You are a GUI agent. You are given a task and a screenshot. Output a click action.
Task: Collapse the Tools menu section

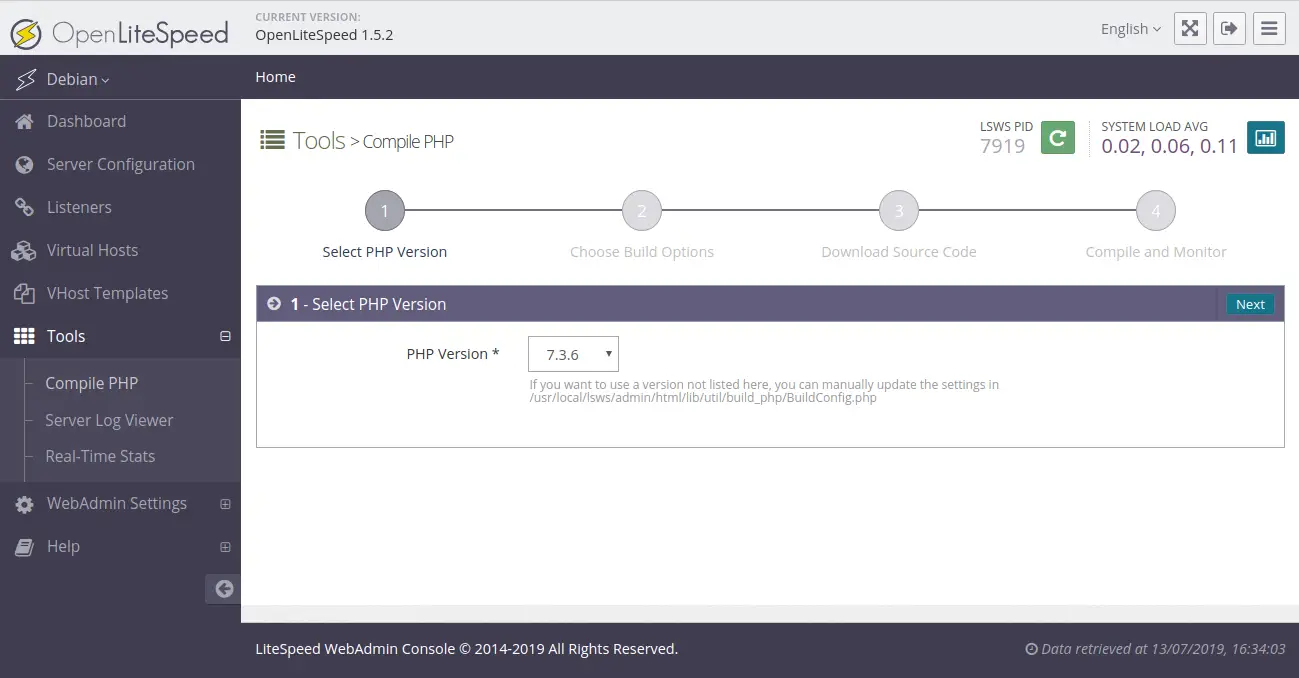pyautogui.click(x=225, y=336)
